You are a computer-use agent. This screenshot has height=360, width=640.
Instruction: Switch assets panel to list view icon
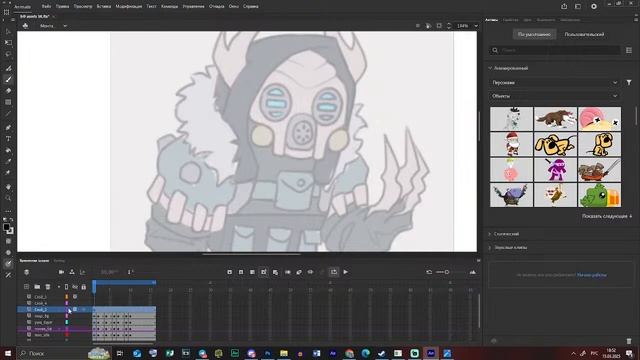(629, 50)
